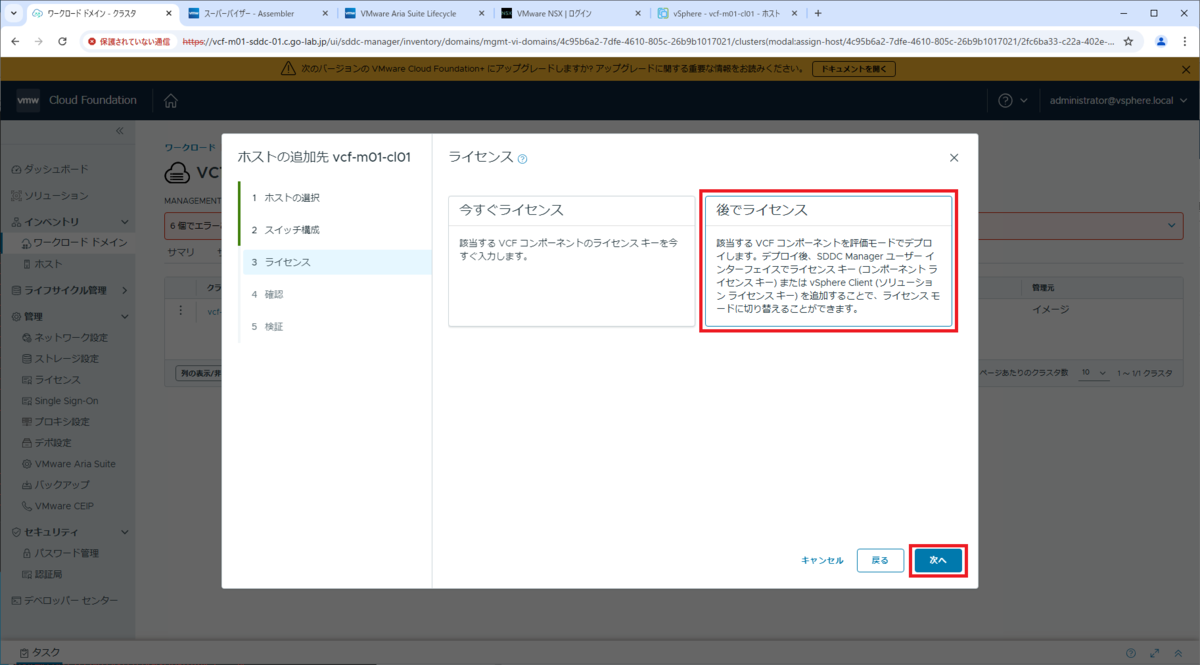Close the add-host dialog with X

point(953,158)
